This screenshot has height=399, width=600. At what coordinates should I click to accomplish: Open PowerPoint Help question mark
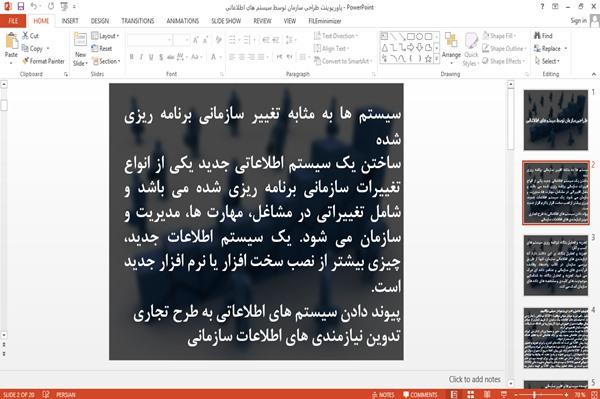click(542, 7)
